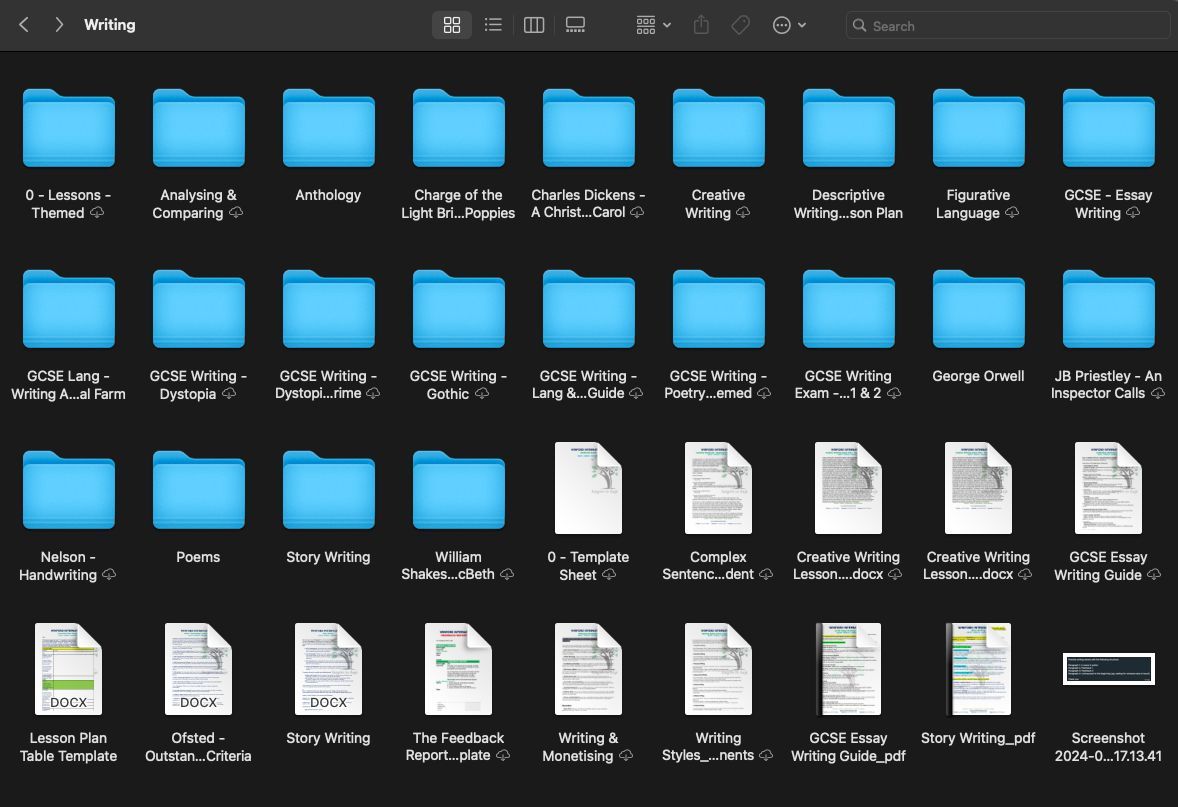This screenshot has height=807, width=1178.
Task: Open the More actions ellipsis menu
Action: pos(789,25)
